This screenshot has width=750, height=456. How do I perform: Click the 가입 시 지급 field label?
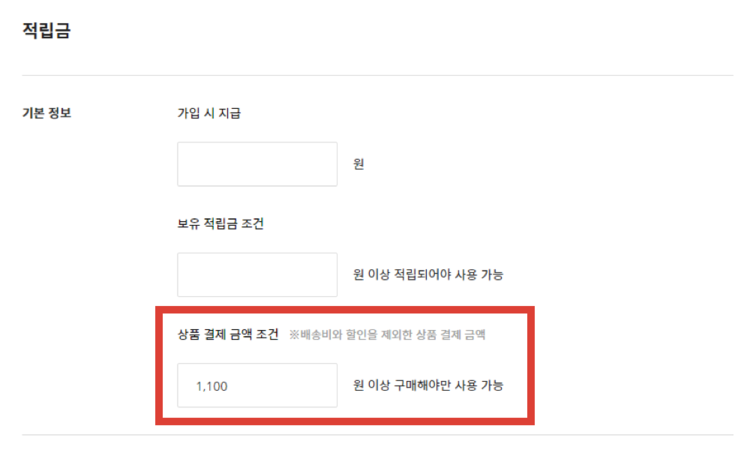209,113
